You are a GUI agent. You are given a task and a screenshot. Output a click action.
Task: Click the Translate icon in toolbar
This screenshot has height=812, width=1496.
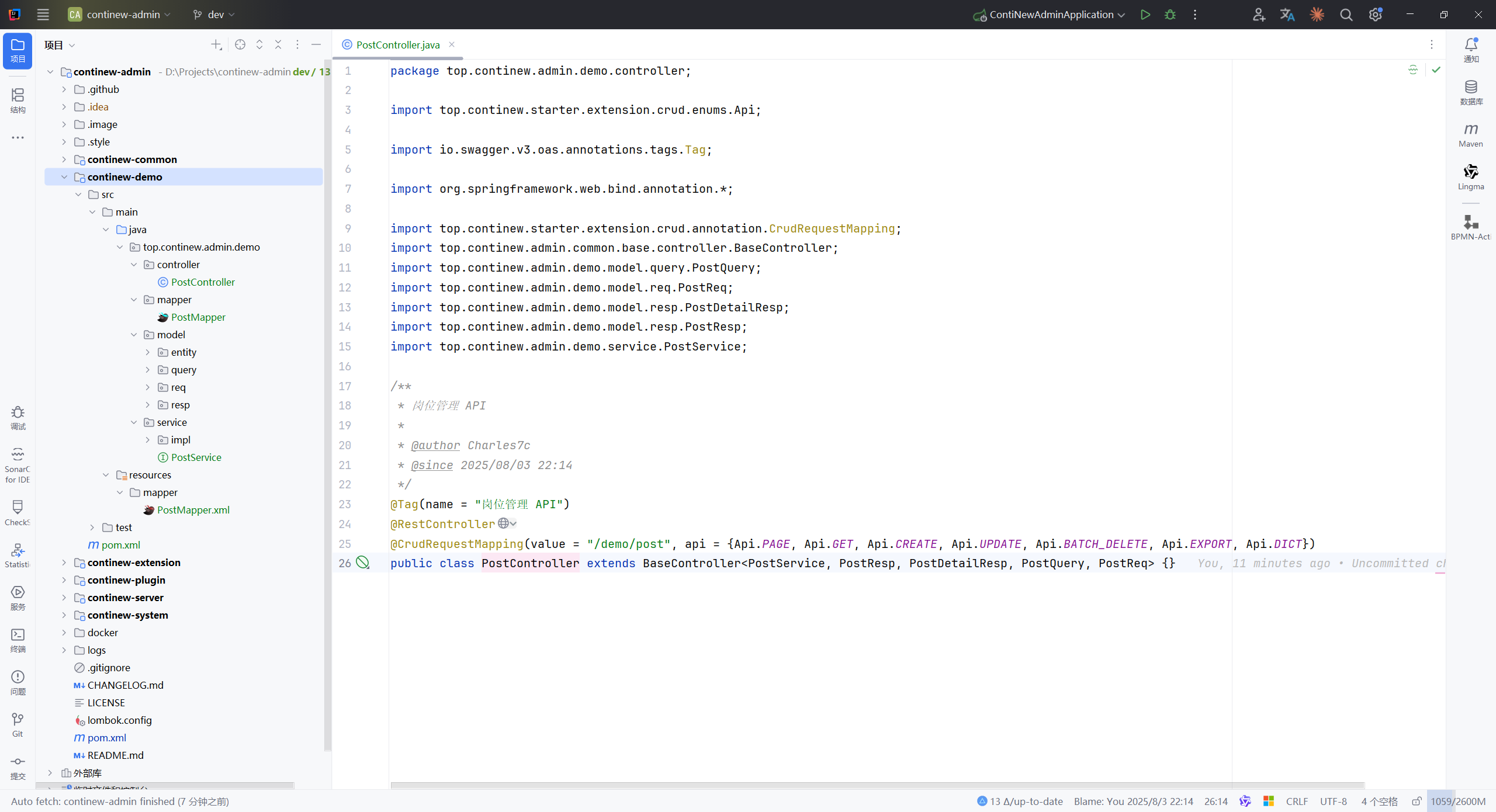coord(1287,15)
